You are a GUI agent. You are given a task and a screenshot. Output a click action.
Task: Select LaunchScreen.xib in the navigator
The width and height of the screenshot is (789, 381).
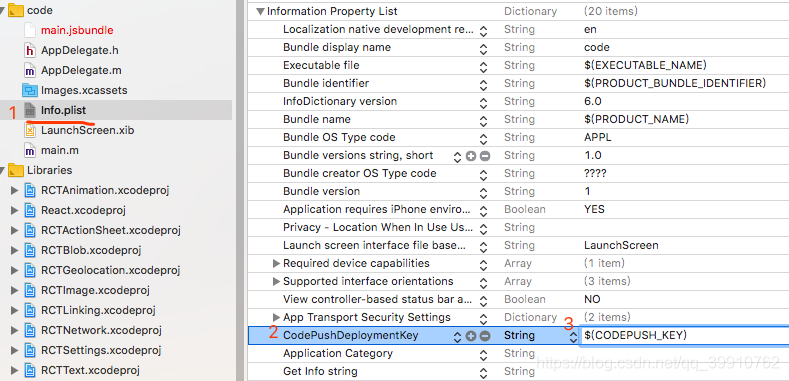88,130
